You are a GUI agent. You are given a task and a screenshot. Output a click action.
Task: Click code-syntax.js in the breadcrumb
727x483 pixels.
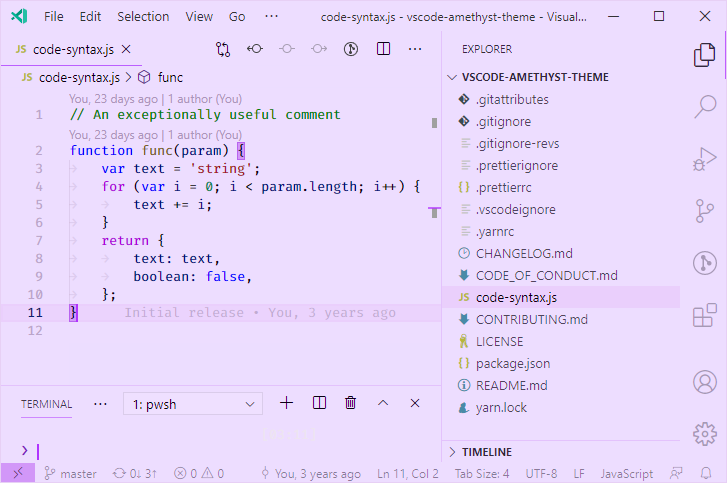[79, 77]
